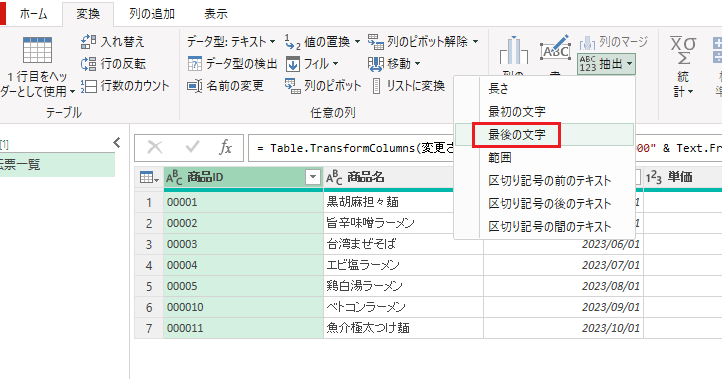Click リストに変換 icon
722x379 pixels.
tap(376, 86)
